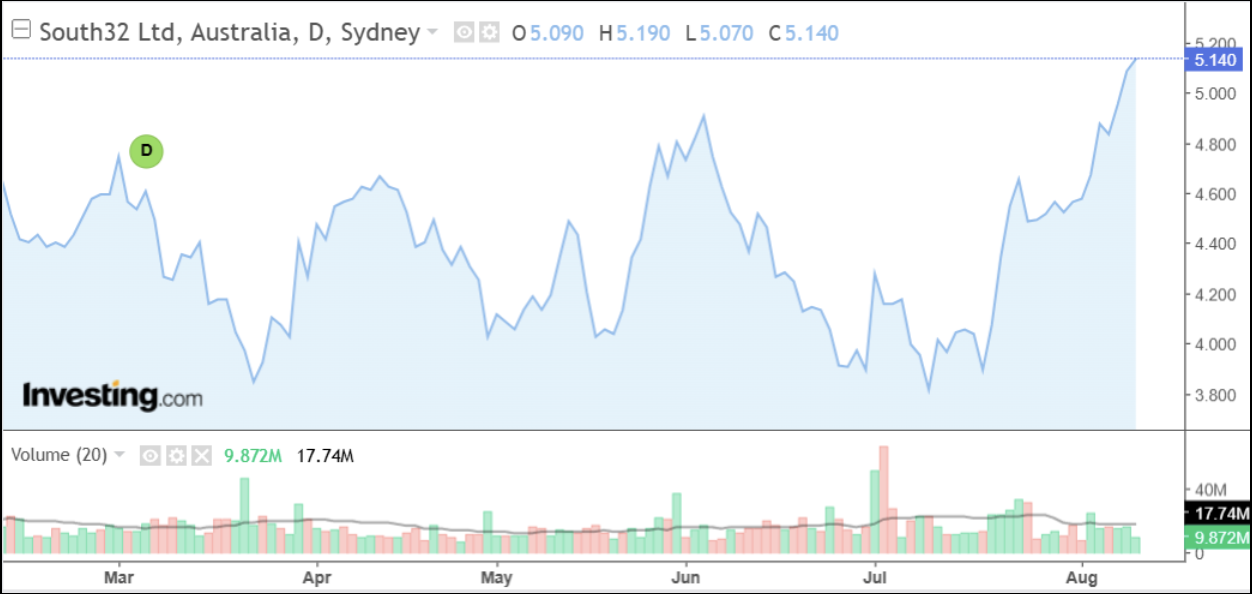Click the Mar date axis label
1254x594 pixels.
pos(119,577)
